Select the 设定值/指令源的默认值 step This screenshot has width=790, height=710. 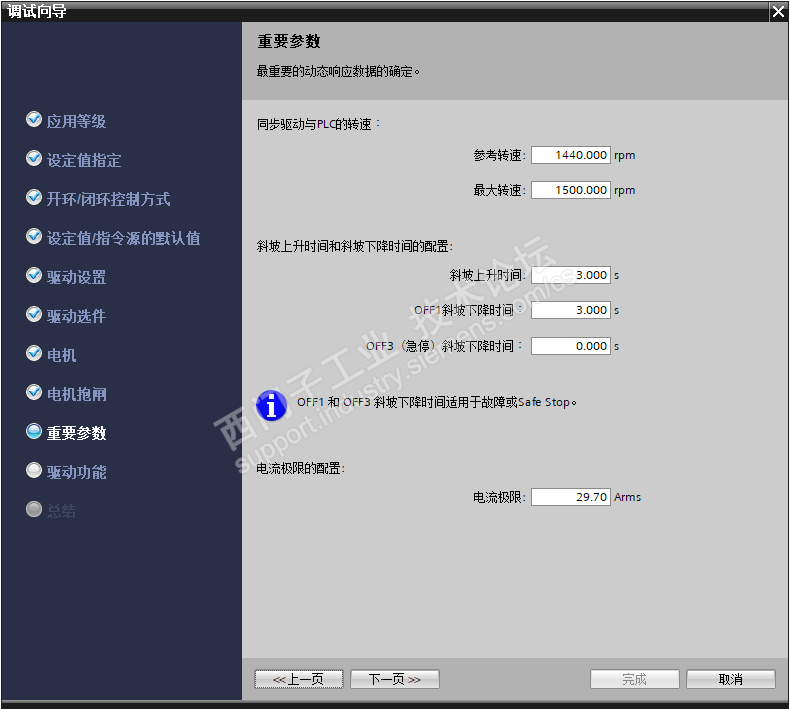123,238
